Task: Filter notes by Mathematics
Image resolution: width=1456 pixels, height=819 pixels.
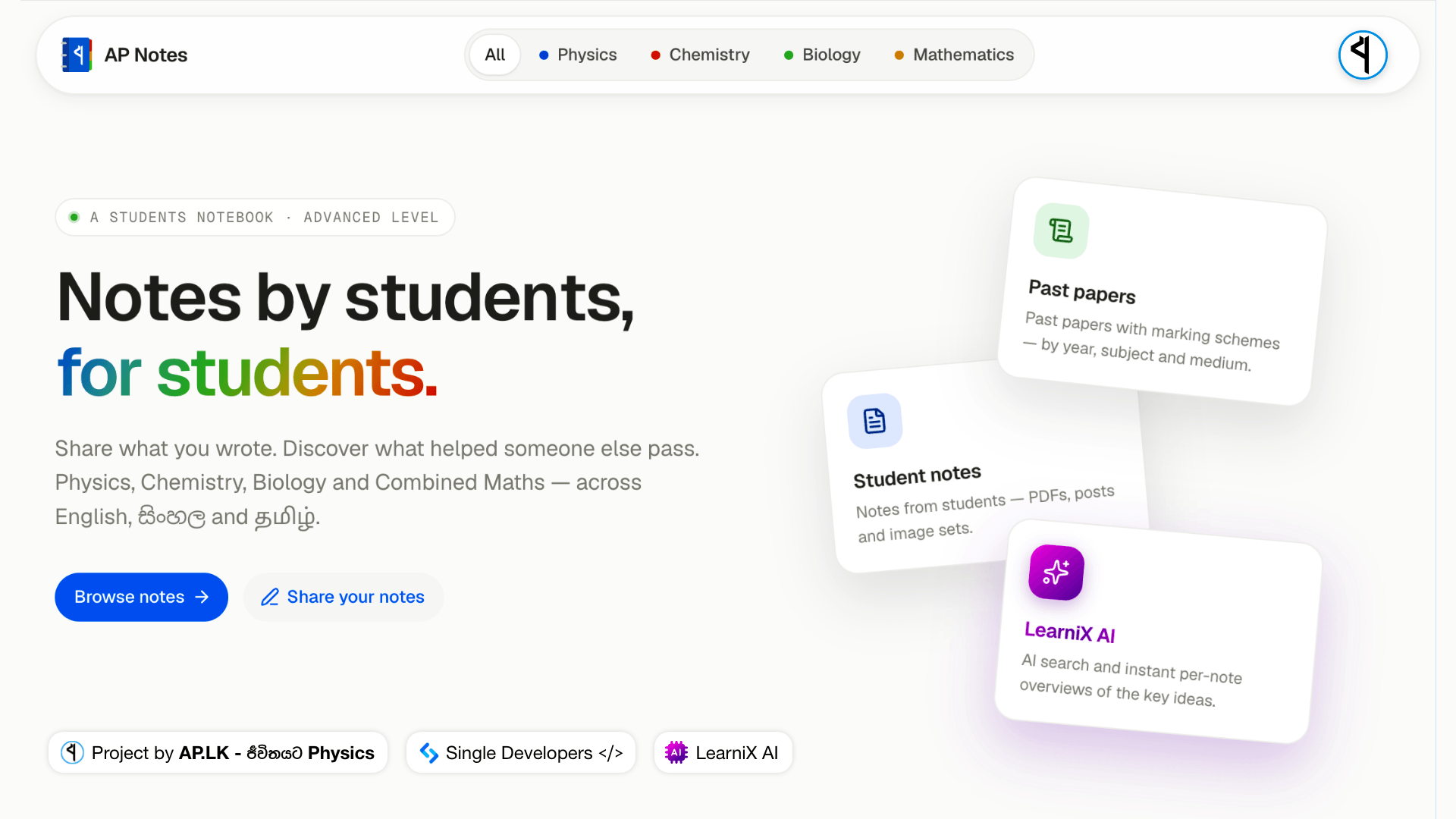Action: click(954, 55)
